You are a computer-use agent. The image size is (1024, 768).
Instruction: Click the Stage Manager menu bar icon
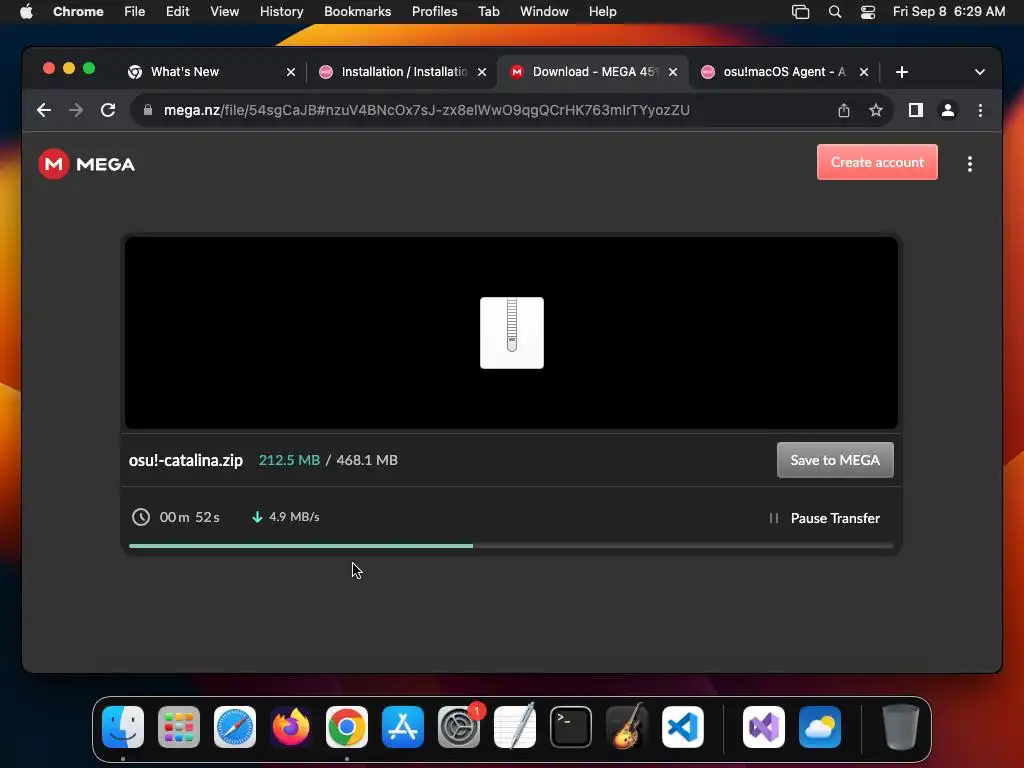tap(801, 12)
